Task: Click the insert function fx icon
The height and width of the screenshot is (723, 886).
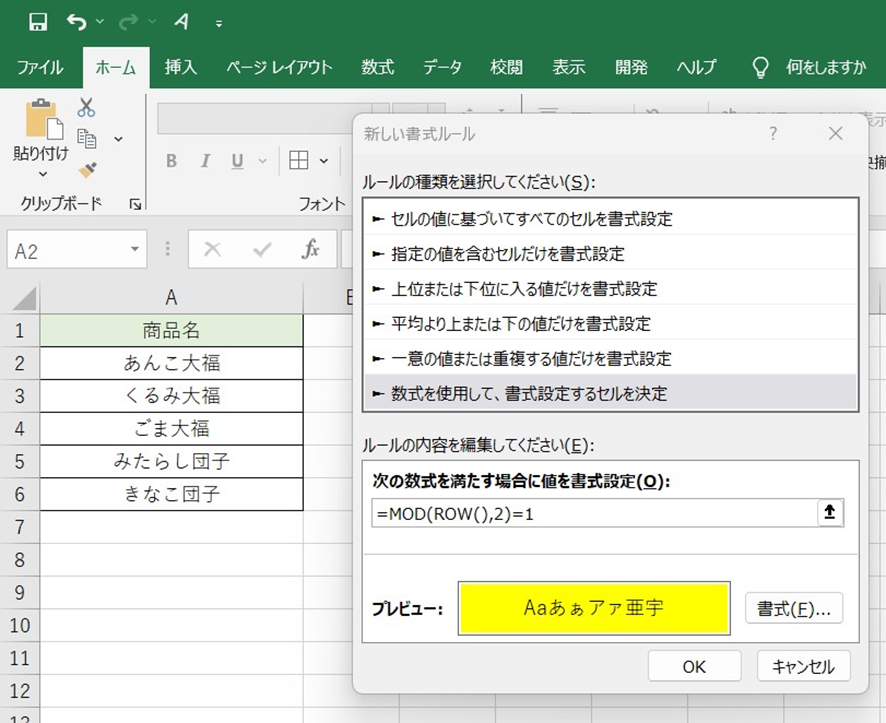Action: 311,249
